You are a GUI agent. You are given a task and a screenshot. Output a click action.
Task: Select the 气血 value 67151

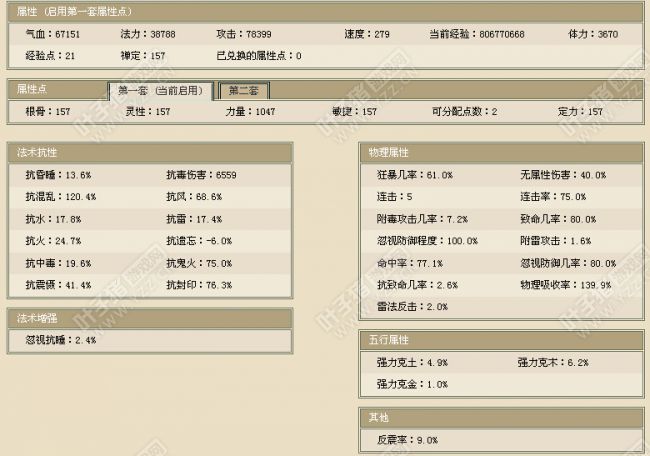[x=52, y=34]
